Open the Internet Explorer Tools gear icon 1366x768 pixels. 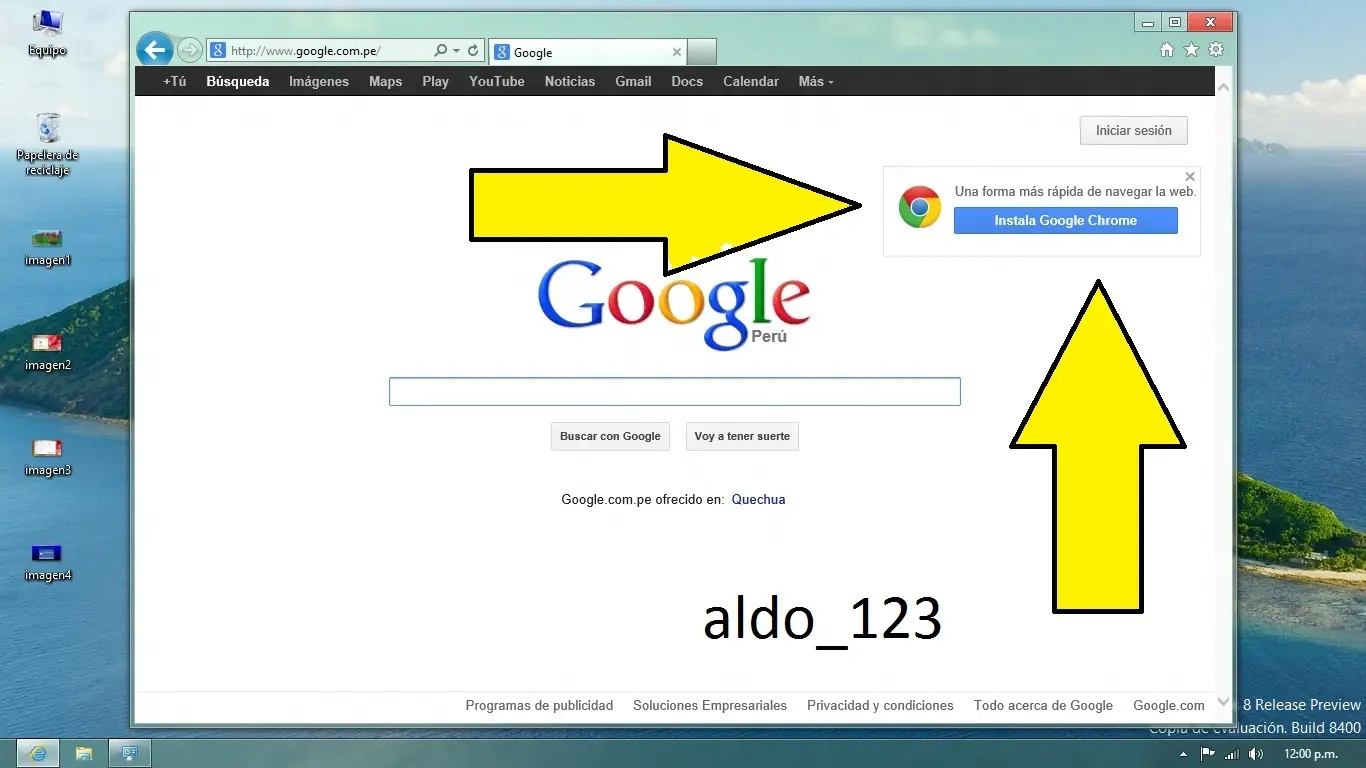[1216, 50]
